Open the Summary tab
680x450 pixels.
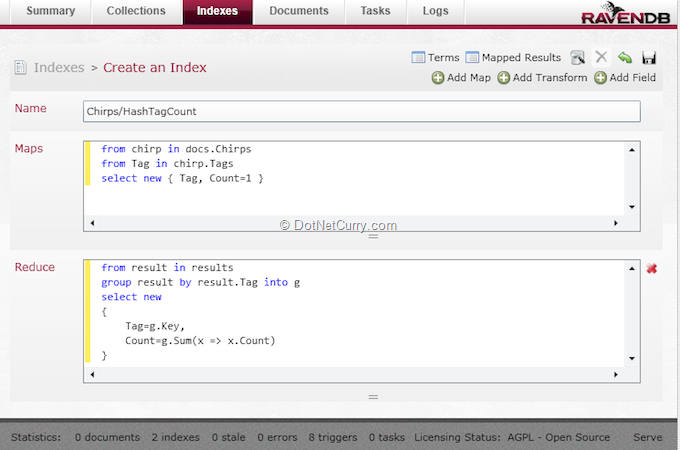(51, 11)
